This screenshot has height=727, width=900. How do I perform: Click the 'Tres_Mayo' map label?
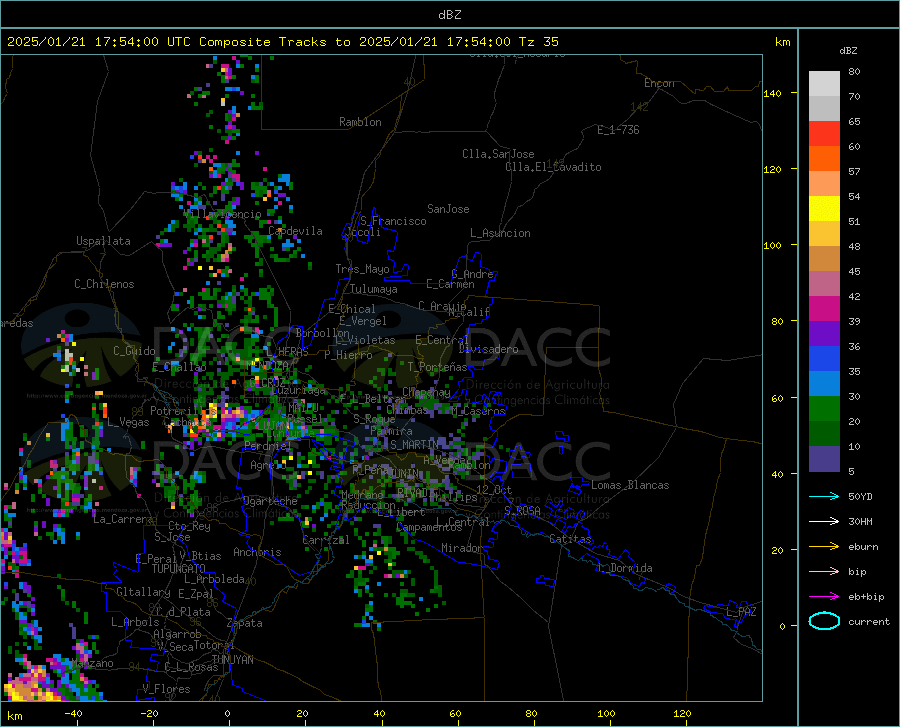tap(362, 269)
